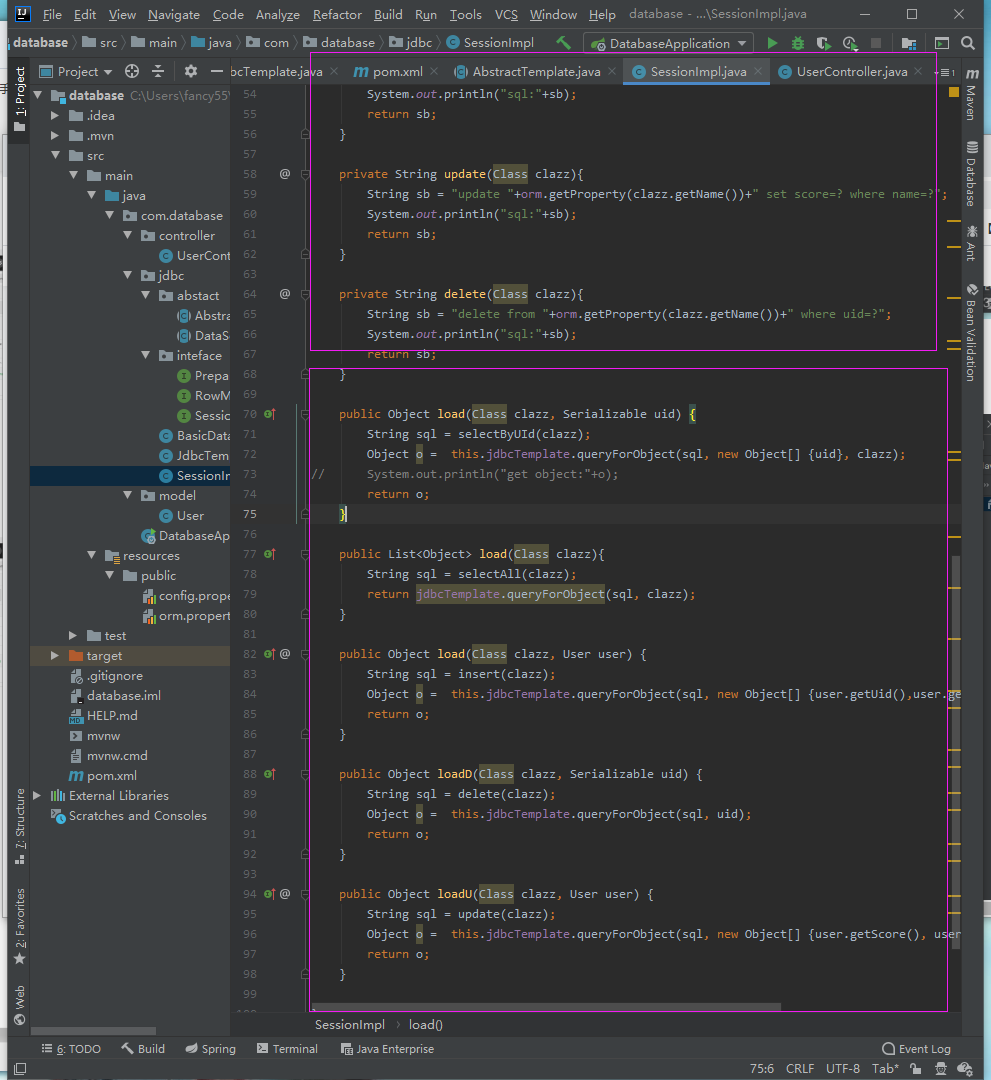Open the Navigate menu
The height and width of the screenshot is (1080, 991).
point(174,14)
